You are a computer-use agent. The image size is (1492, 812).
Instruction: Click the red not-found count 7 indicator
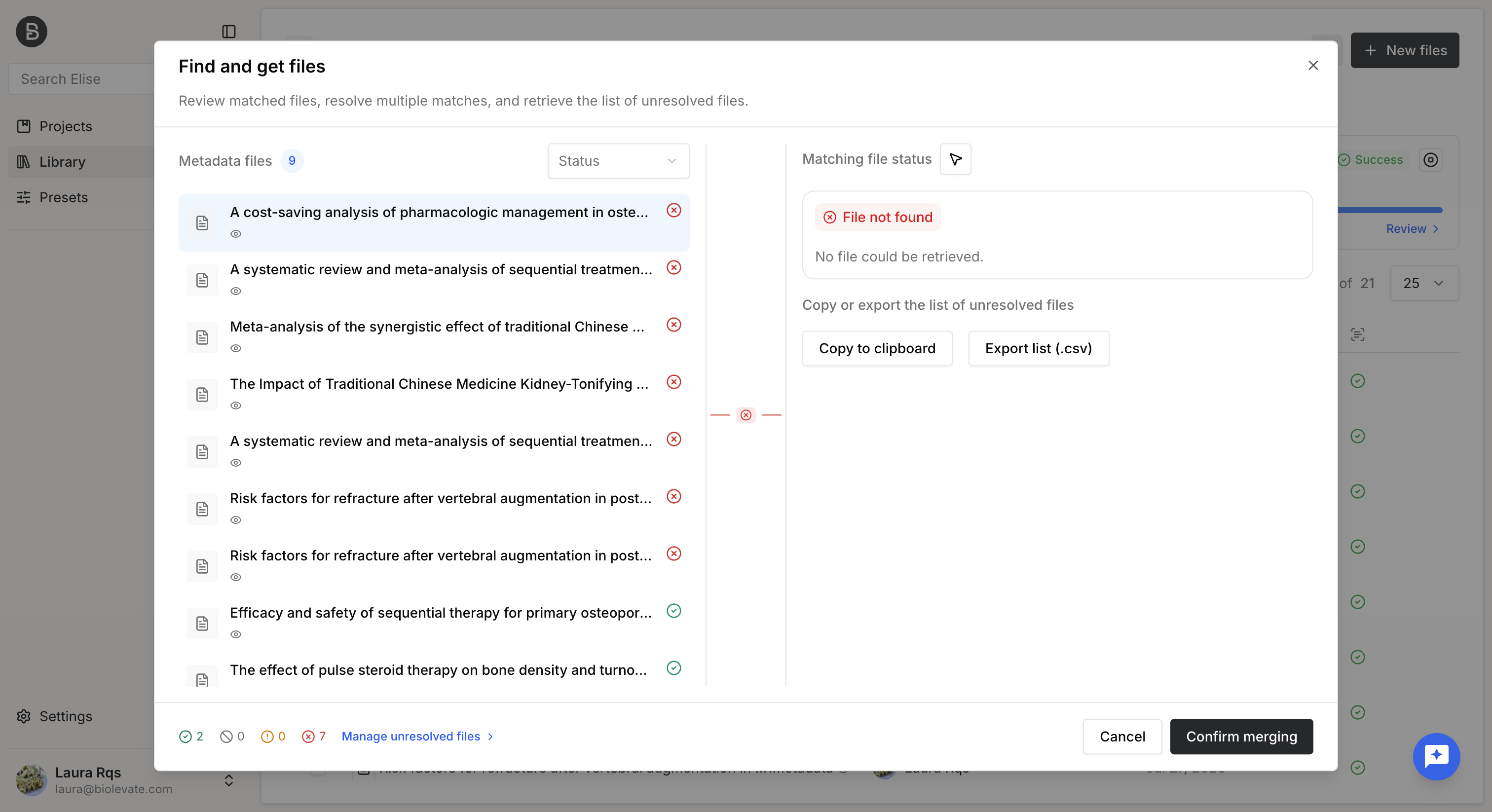(314, 736)
